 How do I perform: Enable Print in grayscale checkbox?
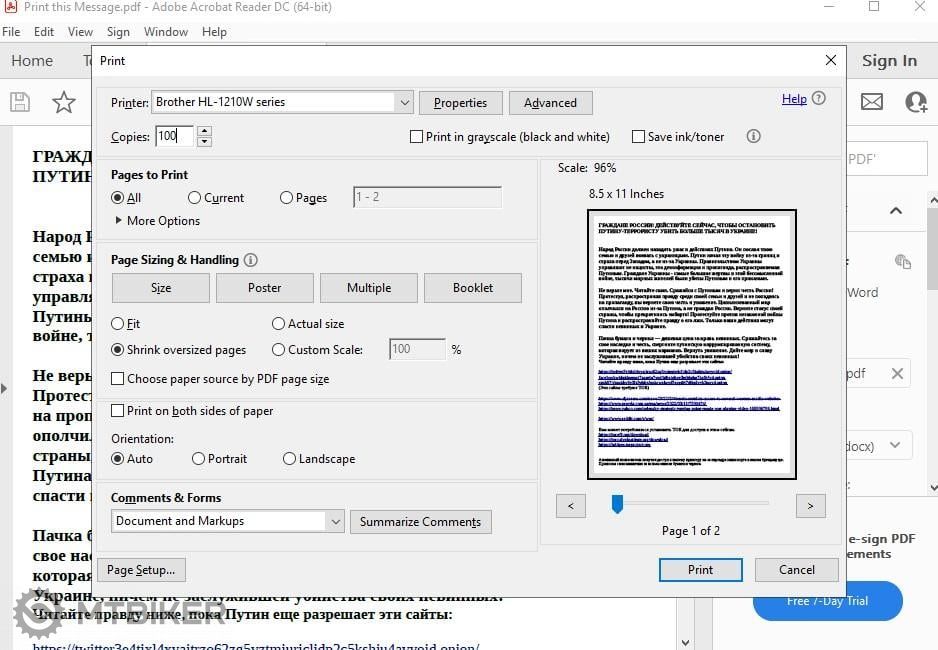point(417,137)
